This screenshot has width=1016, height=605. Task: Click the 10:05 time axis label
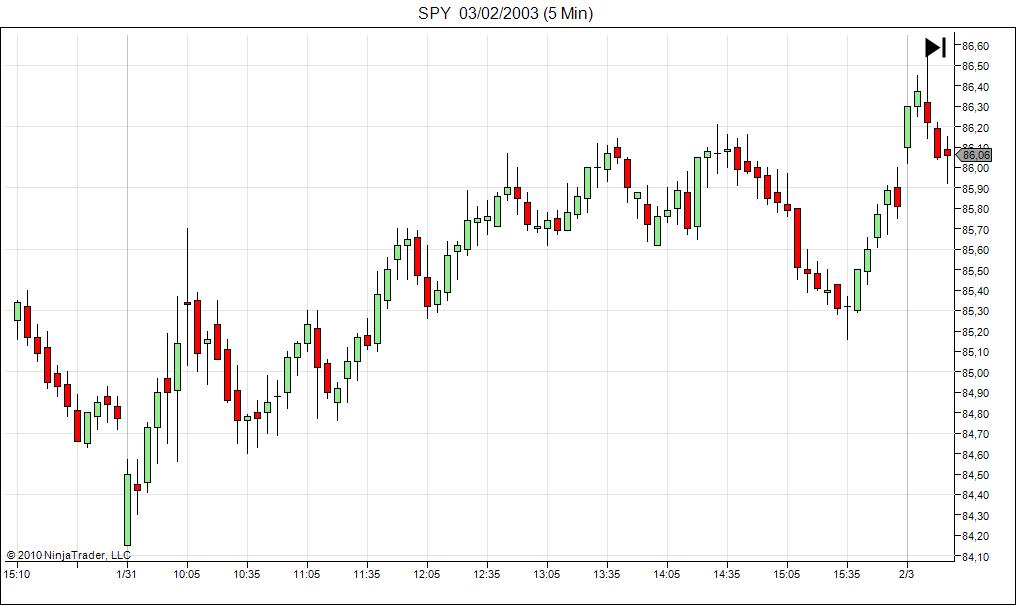pyautogui.click(x=187, y=574)
